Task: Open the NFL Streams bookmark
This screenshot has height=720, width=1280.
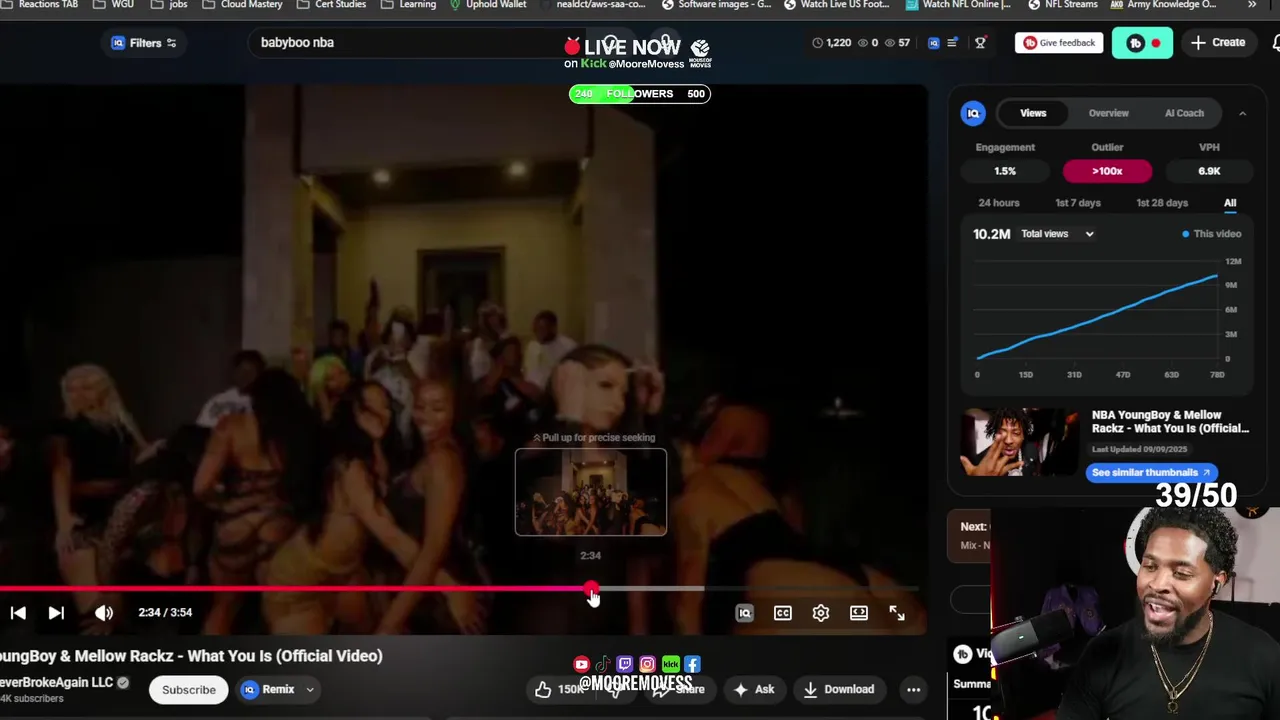Action: coord(1063,5)
